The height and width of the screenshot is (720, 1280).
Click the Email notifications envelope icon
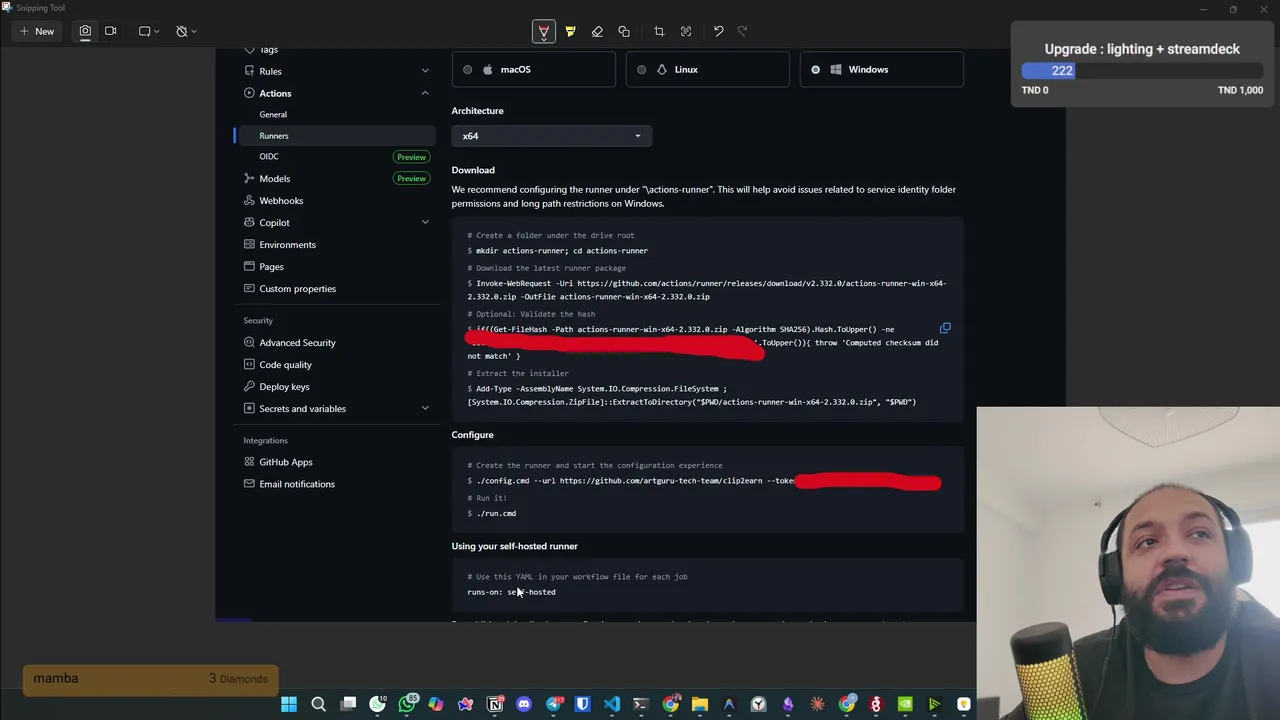pyautogui.click(x=249, y=484)
